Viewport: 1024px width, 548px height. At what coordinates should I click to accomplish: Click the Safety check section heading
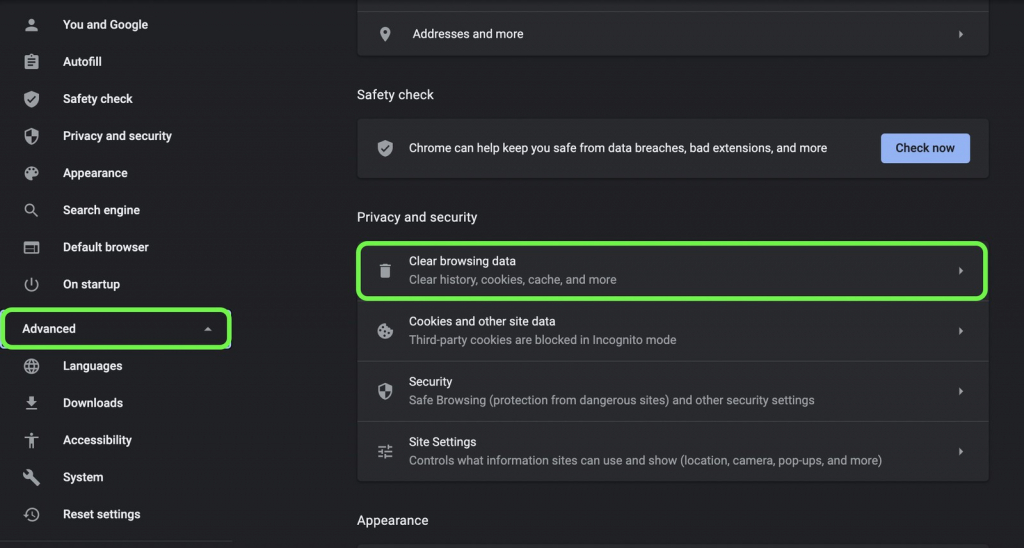pos(395,95)
